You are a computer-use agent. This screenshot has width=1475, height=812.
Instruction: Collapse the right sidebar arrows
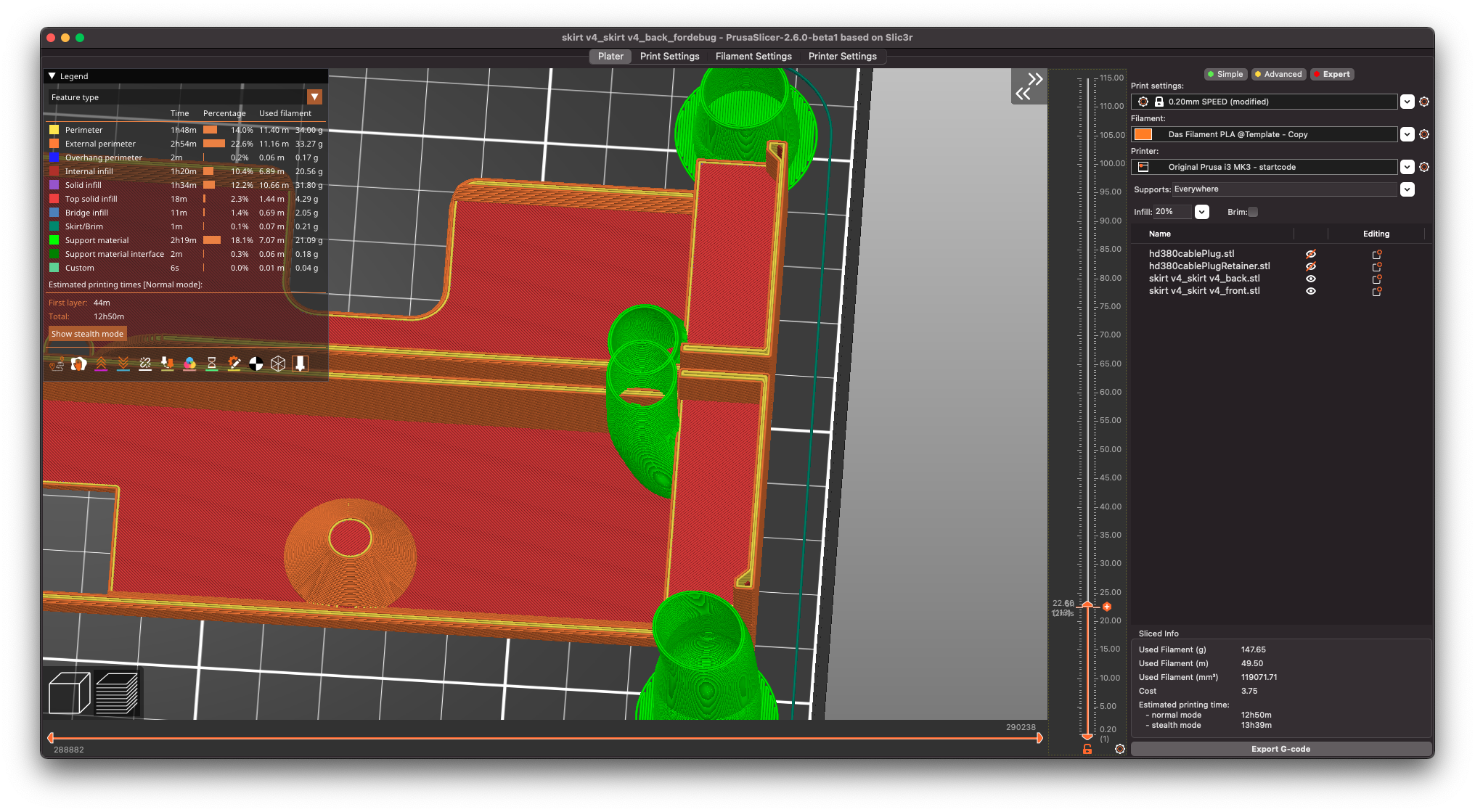[1029, 86]
